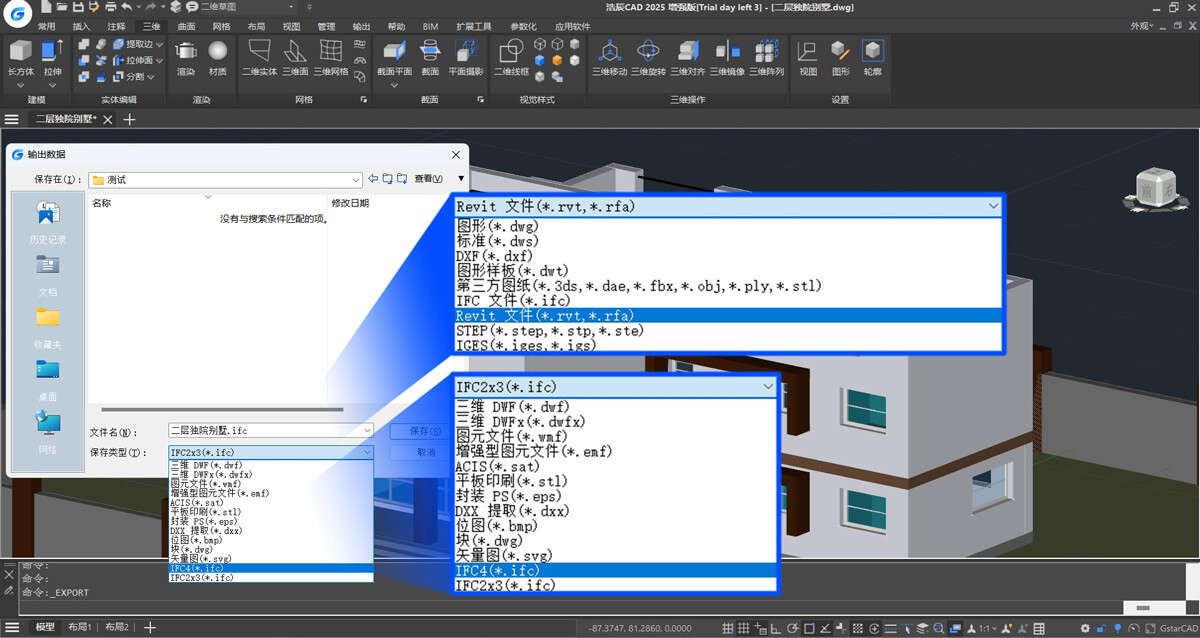Toggle the lock icon in the status bar

1102,628
